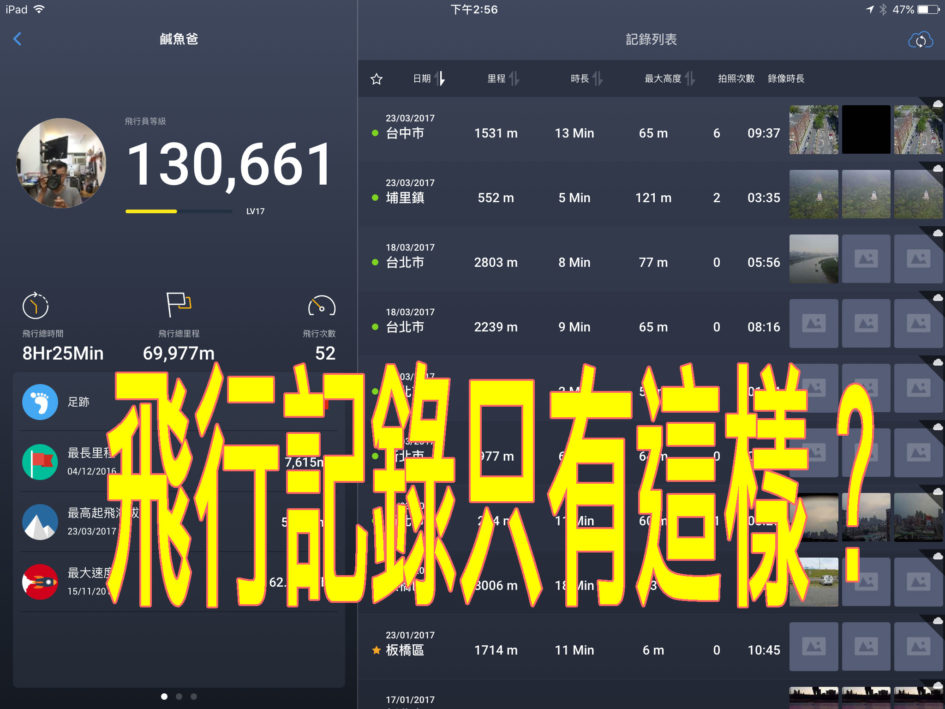Click the 鹹魚爸 profile title

pos(179,39)
